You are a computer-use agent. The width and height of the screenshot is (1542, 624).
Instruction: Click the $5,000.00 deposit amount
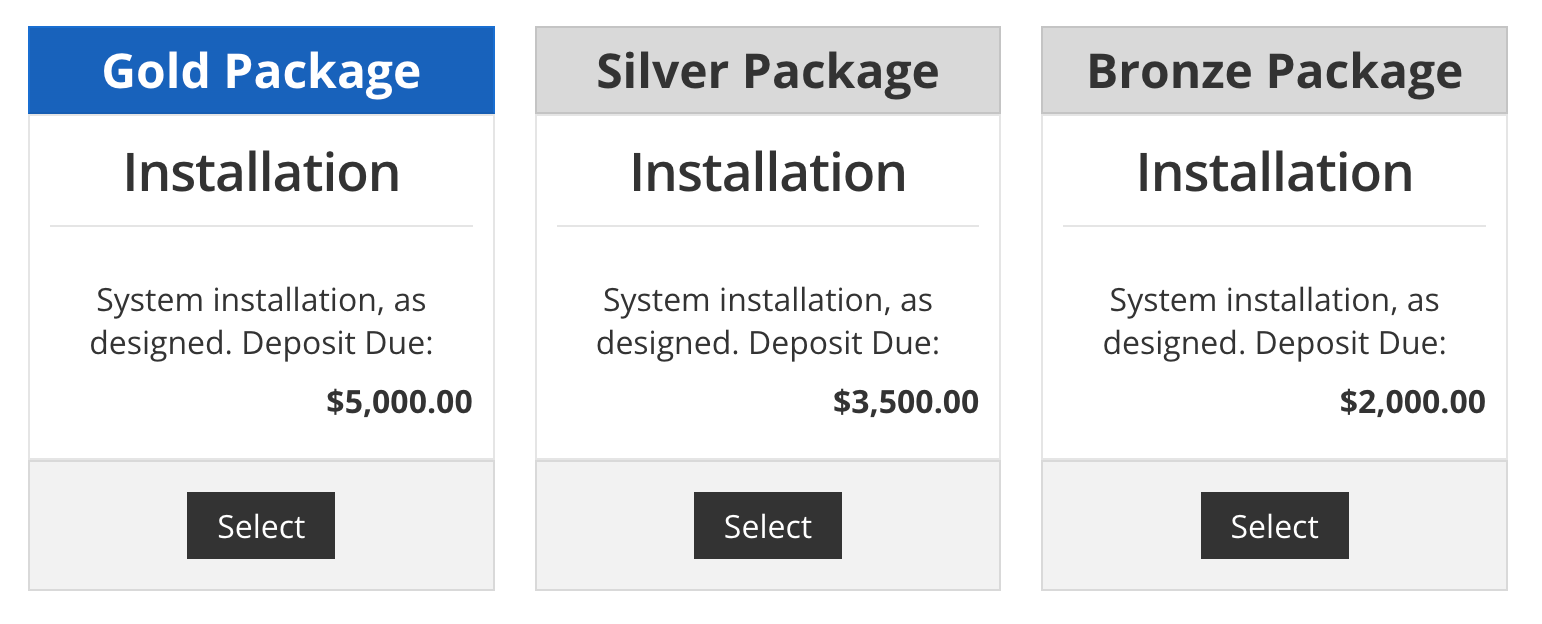pos(399,402)
